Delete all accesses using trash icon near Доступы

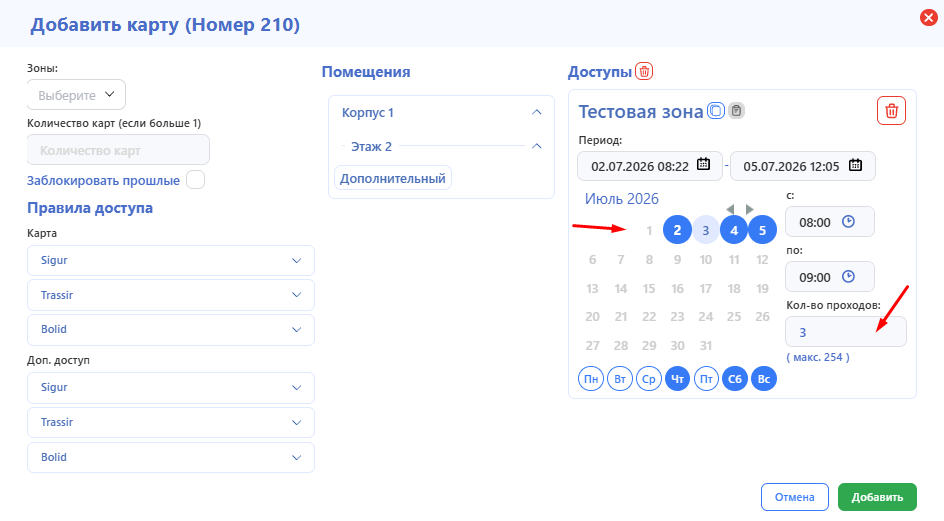(644, 71)
